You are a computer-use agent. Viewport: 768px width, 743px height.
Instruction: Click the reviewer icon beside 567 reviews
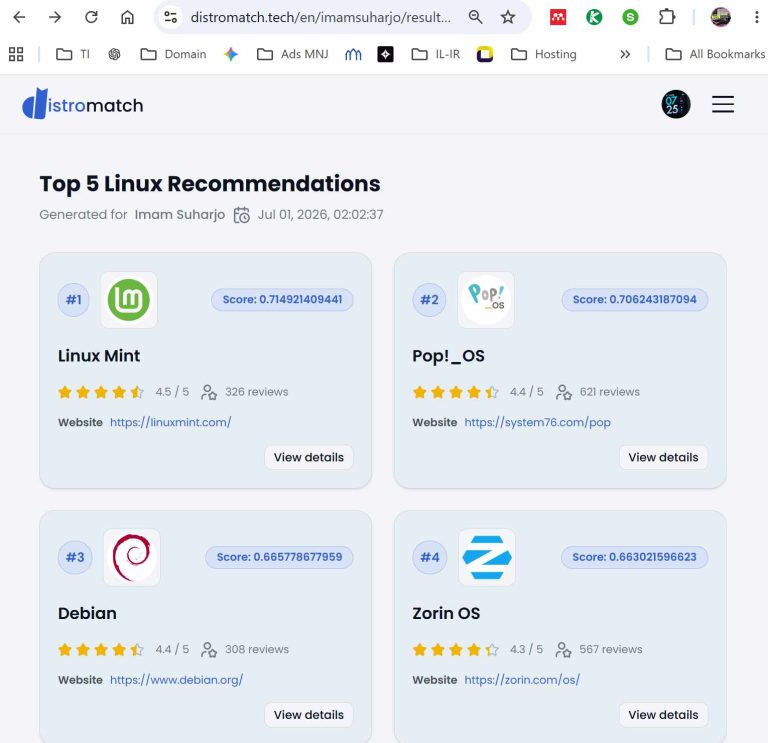point(563,649)
